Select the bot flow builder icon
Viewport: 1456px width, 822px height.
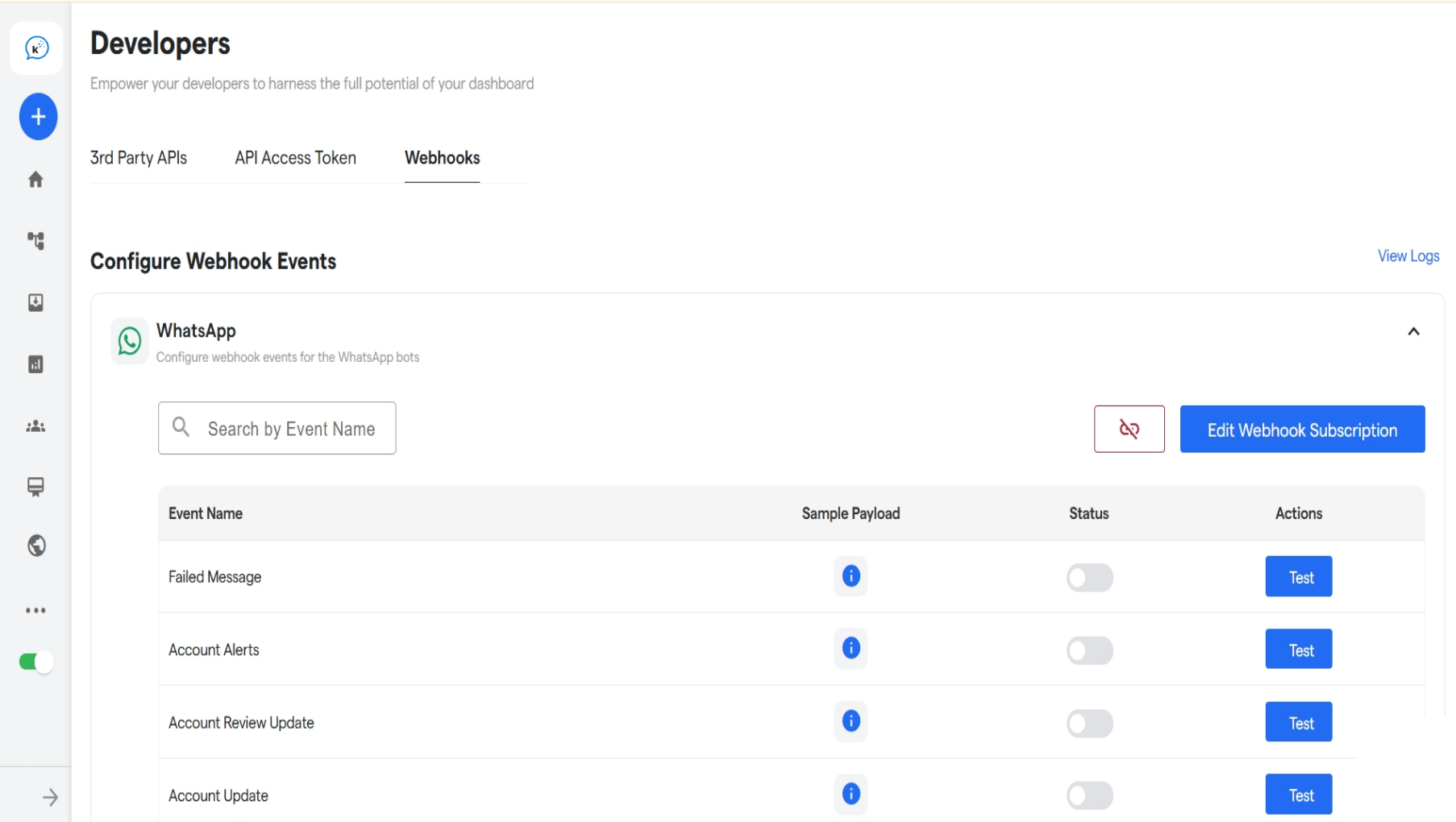(x=35, y=241)
